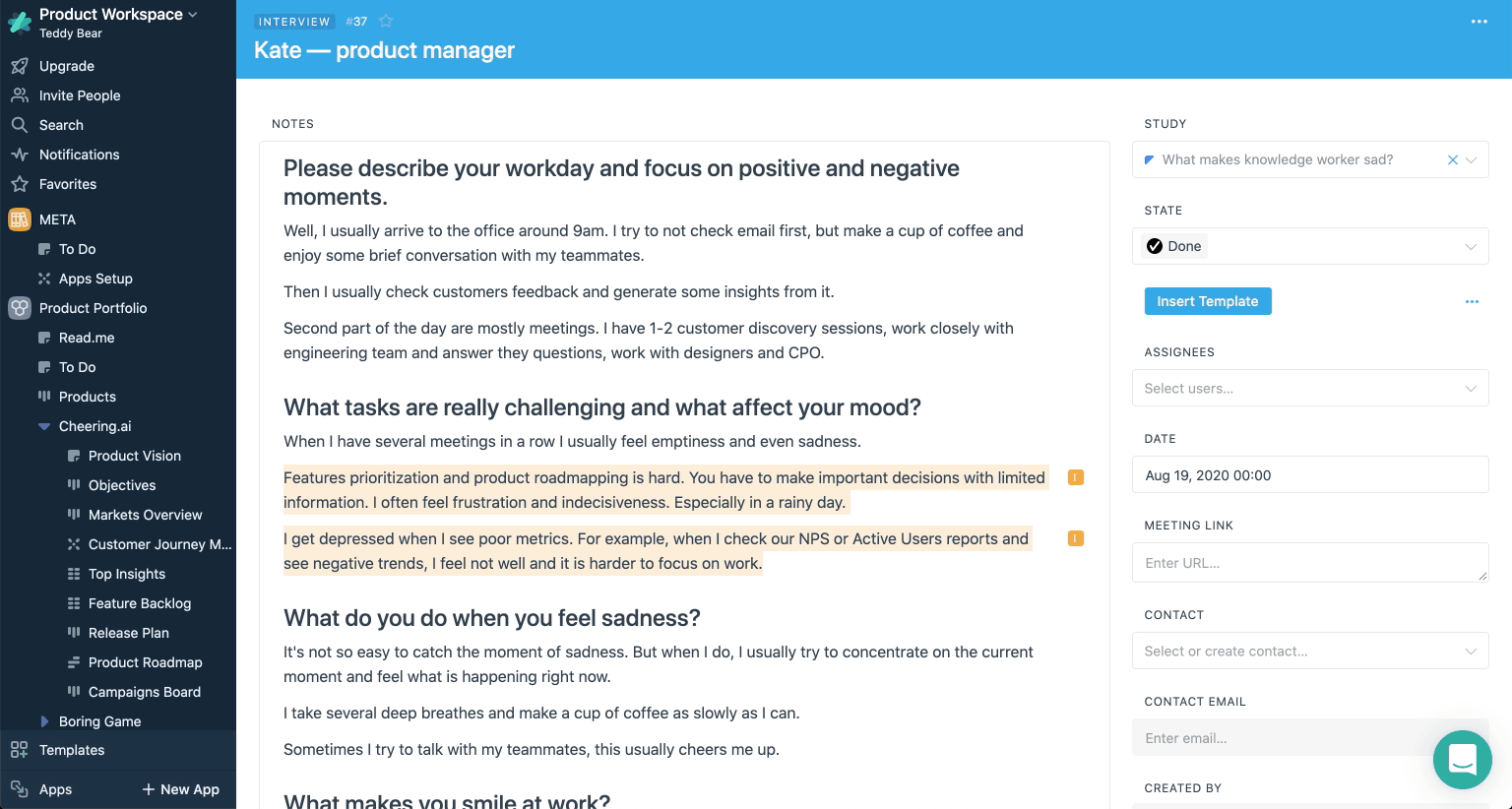Image resolution: width=1512 pixels, height=809 pixels.
Task: Open the Intercom chat bubble
Action: 1462,760
